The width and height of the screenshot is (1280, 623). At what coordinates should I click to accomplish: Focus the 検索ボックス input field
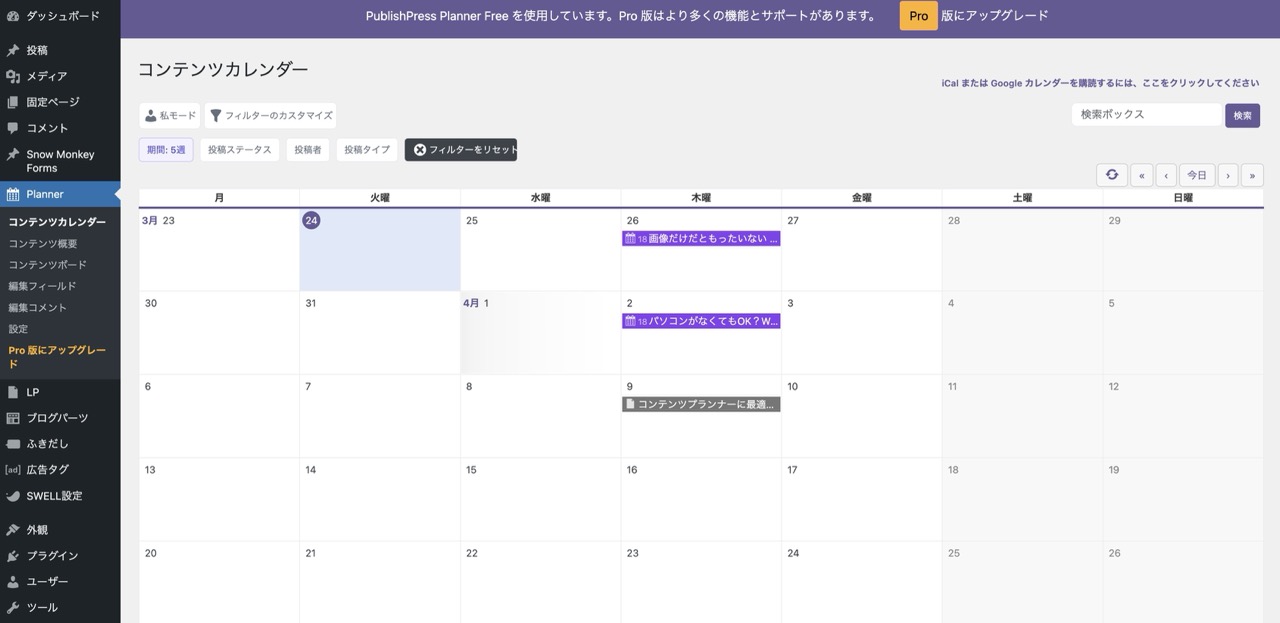pyautogui.click(x=1146, y=115)
